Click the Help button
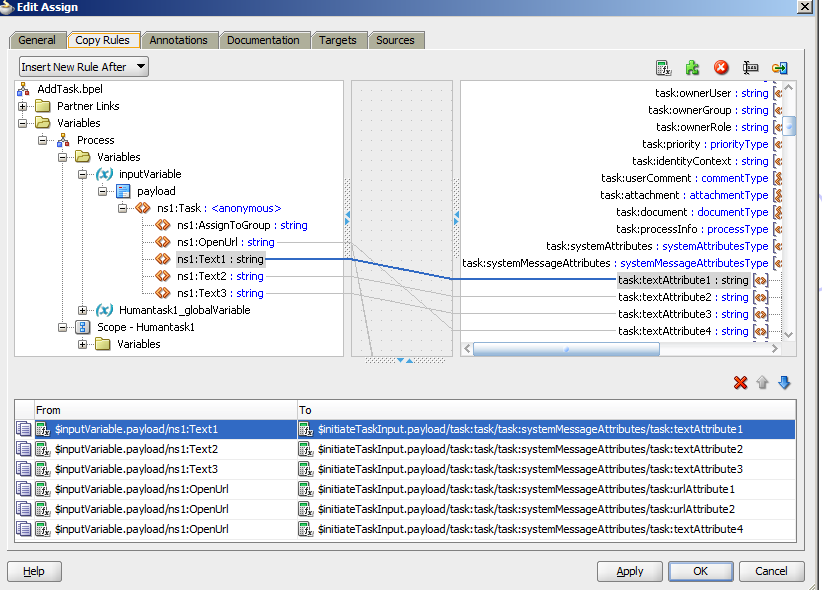Image resolution: width=822 pixels, height=590 pixels. click(x=34, y=571)
